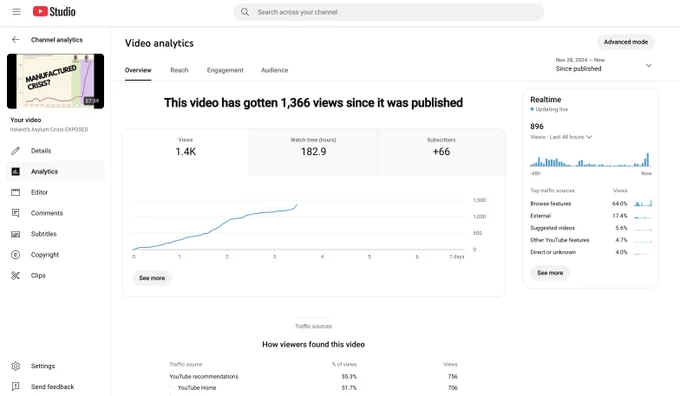The height and width of the screenshot is (396, 680).
Task: Click the views line chart
Action: pos(298,226)
